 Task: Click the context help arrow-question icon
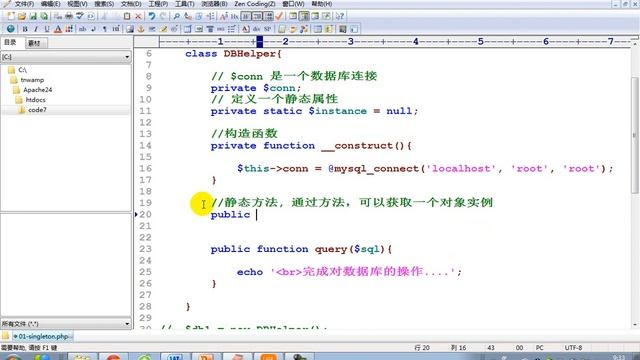pyautogui.click(x=340, y=16)
